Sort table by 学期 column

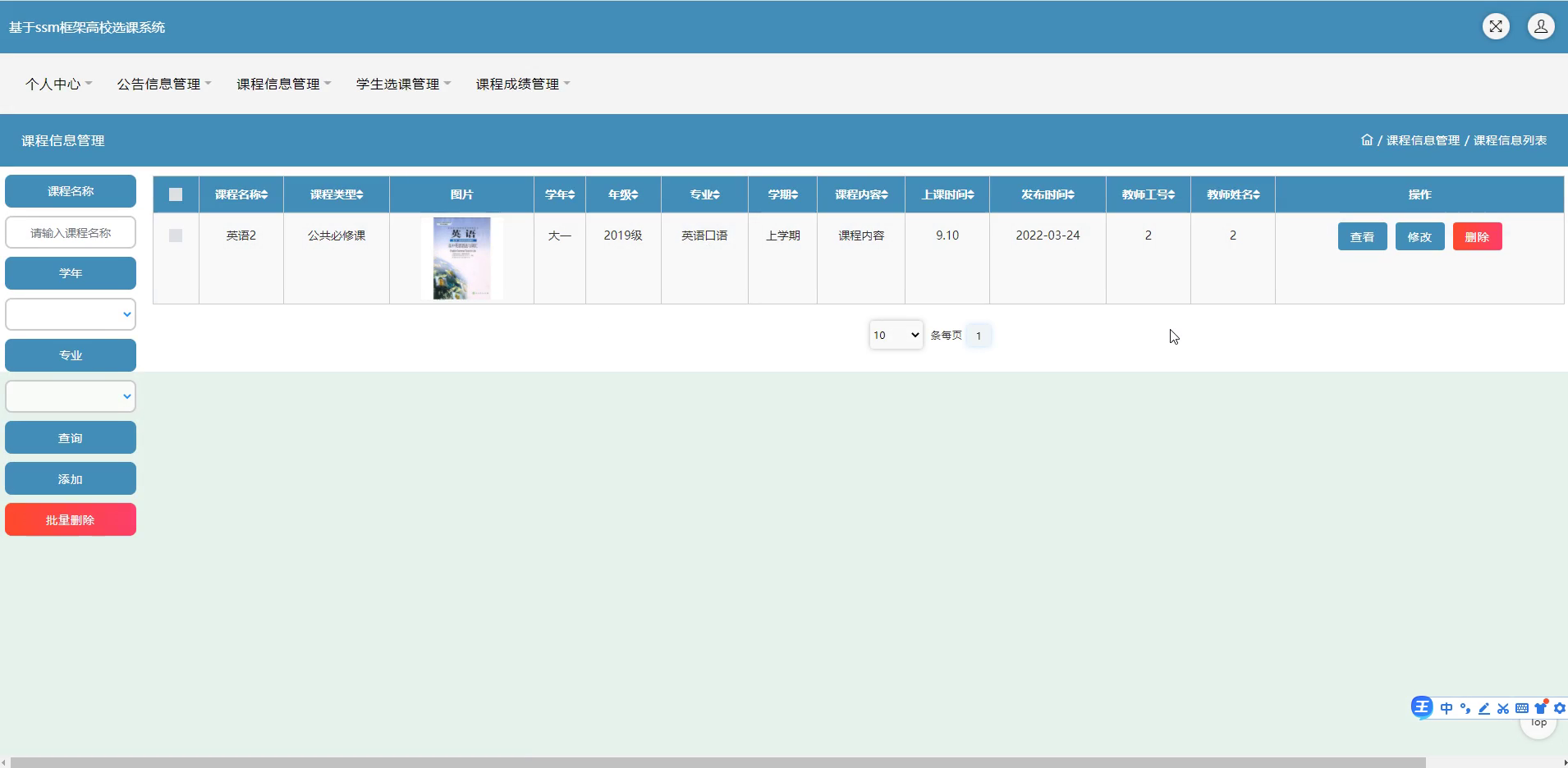pos(782,194)
